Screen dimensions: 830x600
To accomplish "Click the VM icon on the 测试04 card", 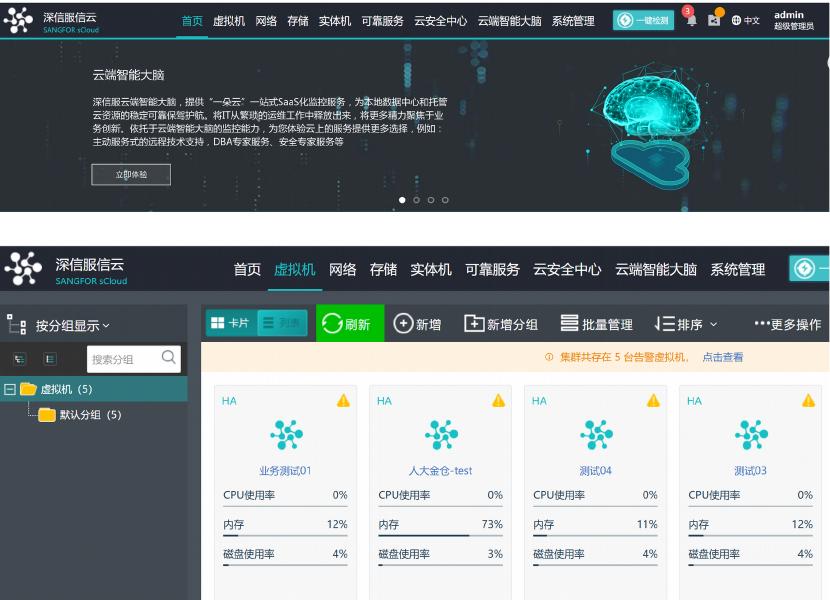I will click(597, 435).
